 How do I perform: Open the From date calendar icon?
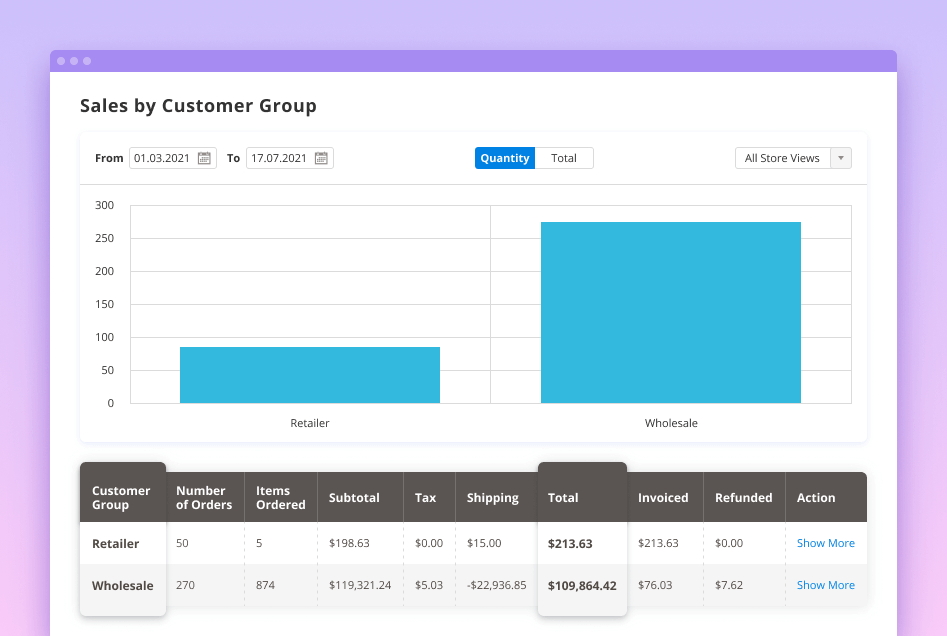[x=204, y=158]
